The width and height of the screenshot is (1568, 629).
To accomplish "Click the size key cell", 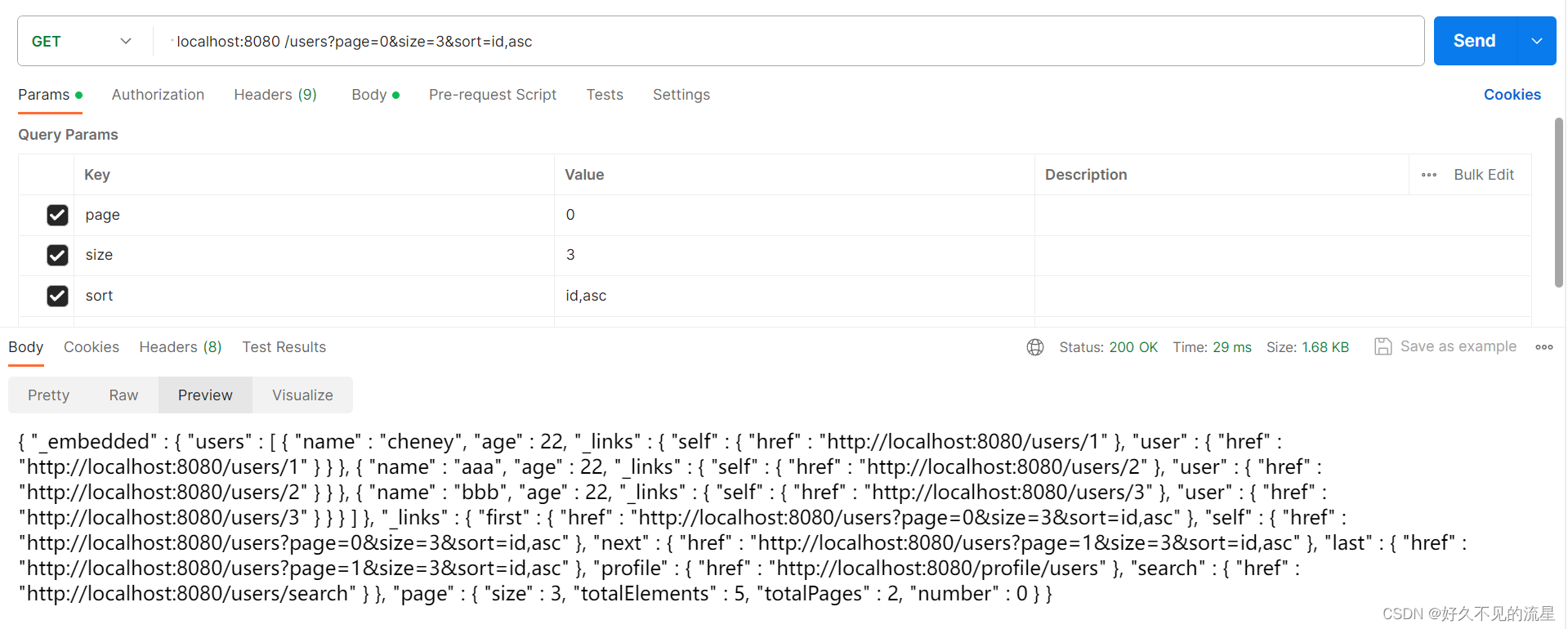I will point(314,255).
